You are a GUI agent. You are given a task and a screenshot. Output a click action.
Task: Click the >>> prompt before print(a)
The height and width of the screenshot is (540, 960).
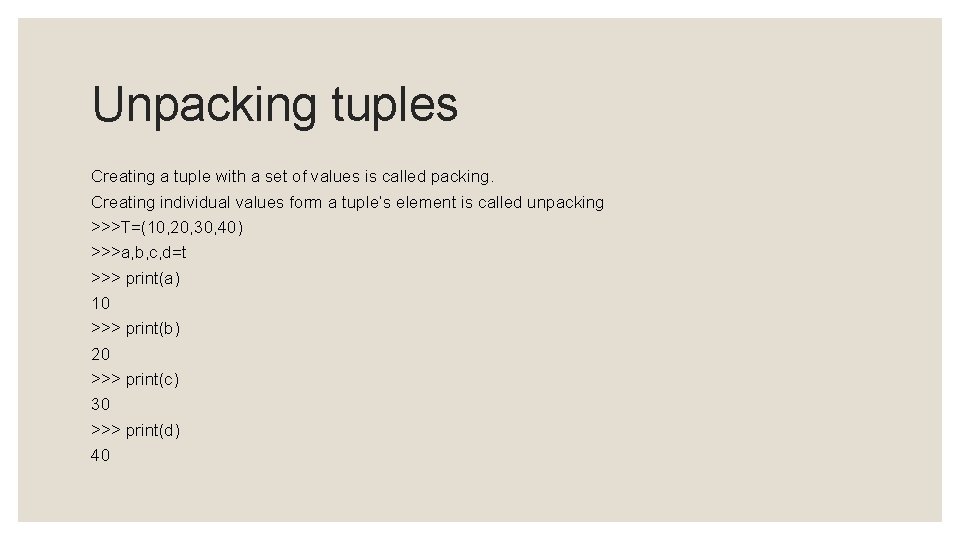pos(105,278)
